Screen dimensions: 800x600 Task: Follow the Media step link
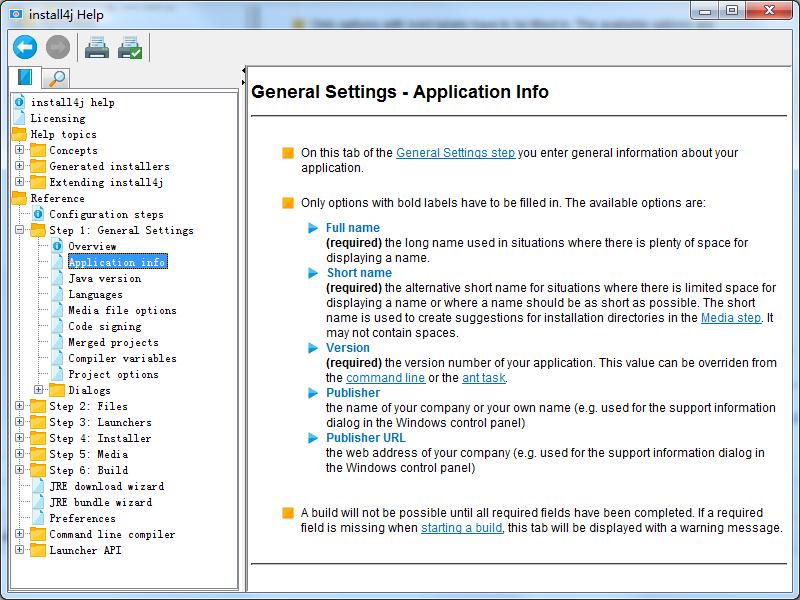point(731,317)
